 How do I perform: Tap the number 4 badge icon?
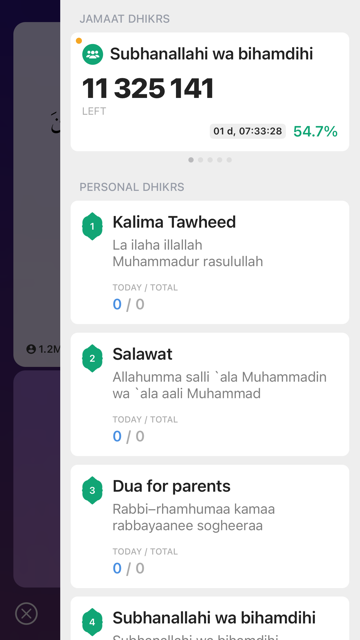(92, 622)
